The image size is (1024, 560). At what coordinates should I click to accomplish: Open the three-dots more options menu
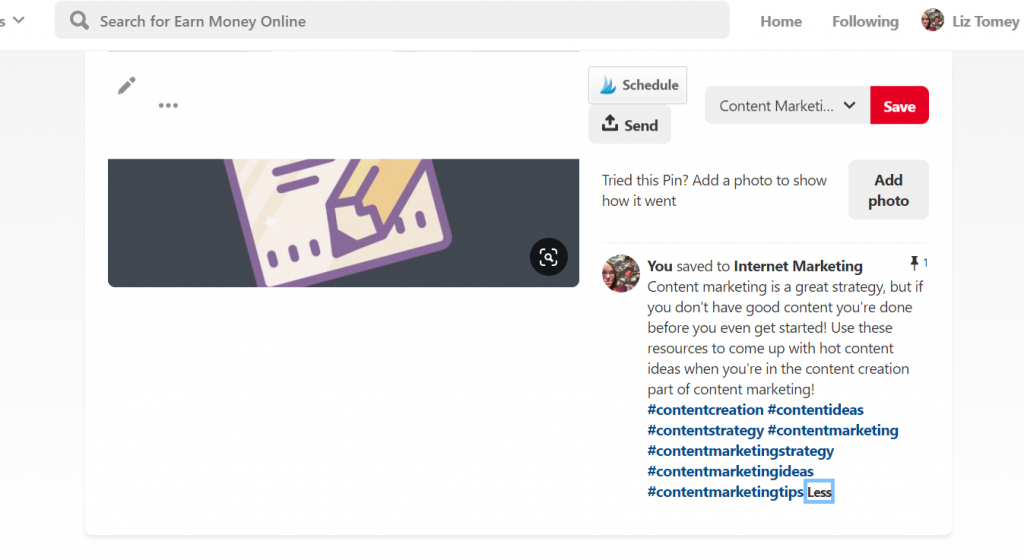[168, 105]
